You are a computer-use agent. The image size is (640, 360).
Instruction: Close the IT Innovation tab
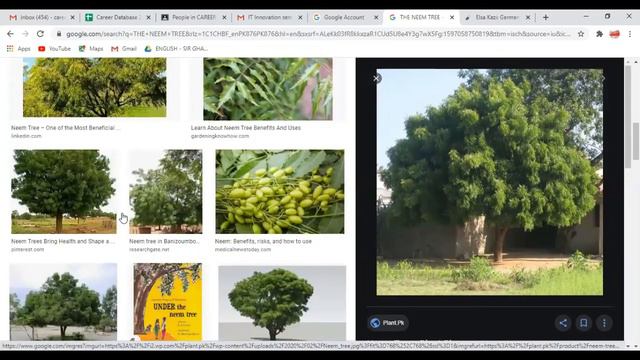(x=300, y=18)
